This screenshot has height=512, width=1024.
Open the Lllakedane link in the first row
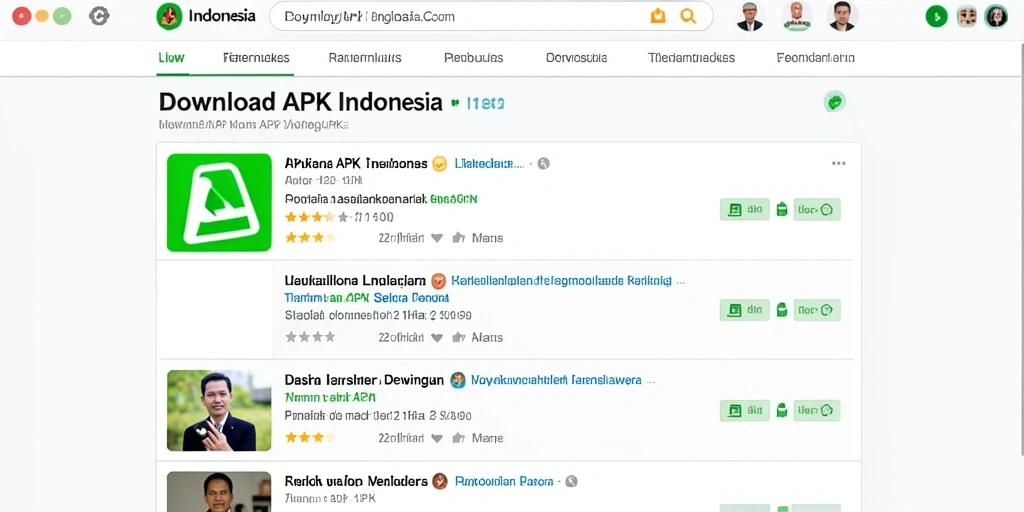pyautogui.click(x=489, y=163)
